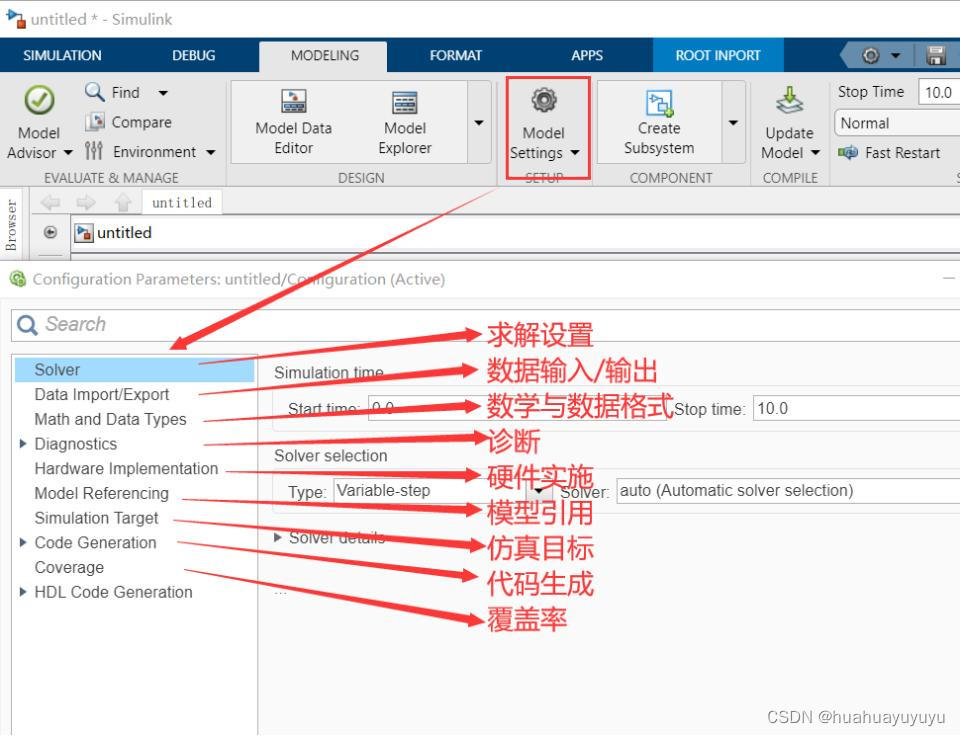Navigate forward with the right arrow
The width and height of the screenshot is (960, 736).
(x=86, y=202)
